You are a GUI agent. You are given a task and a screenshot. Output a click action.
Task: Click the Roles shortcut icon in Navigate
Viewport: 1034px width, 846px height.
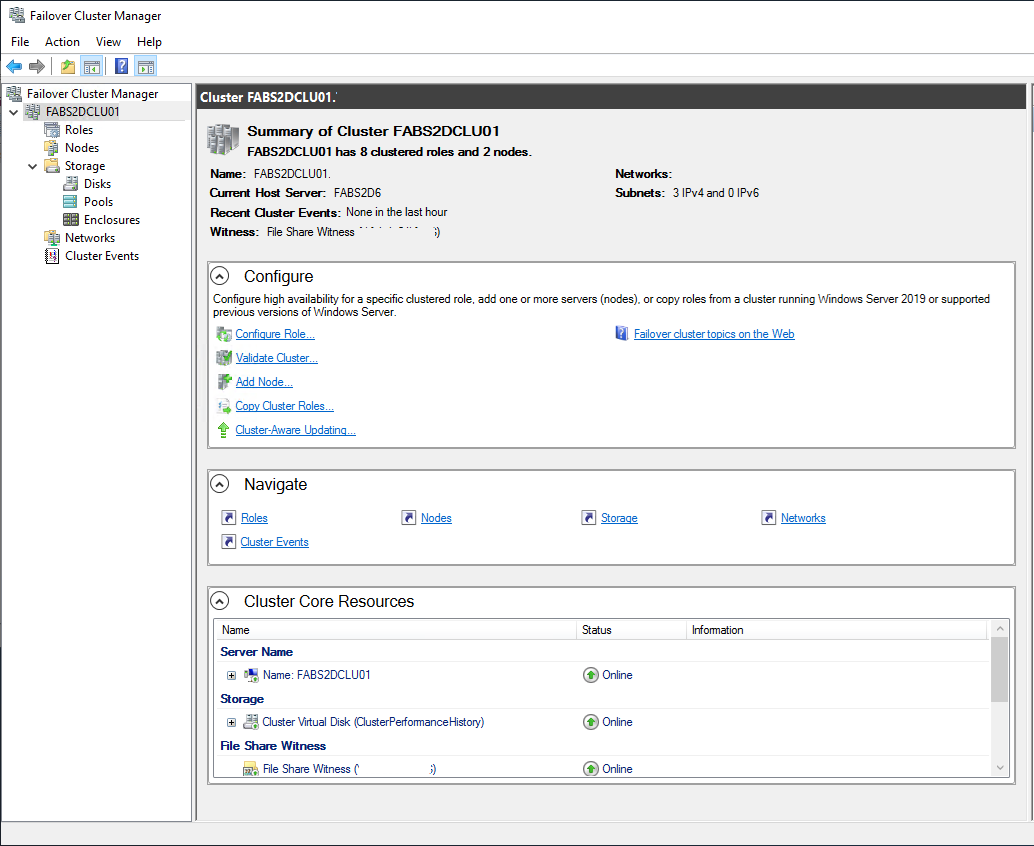click(x=229, y=518)
